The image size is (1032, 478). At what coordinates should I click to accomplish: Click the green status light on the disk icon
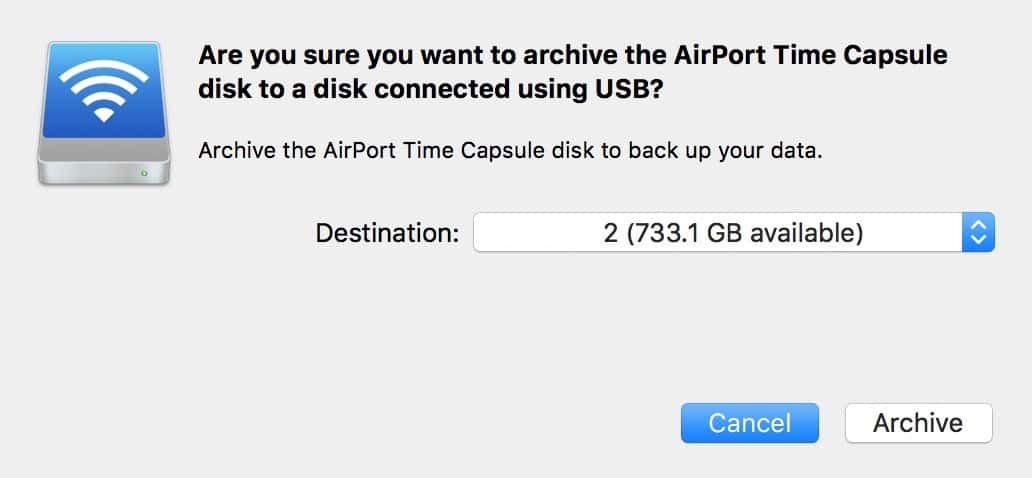[x=145, y=173]
